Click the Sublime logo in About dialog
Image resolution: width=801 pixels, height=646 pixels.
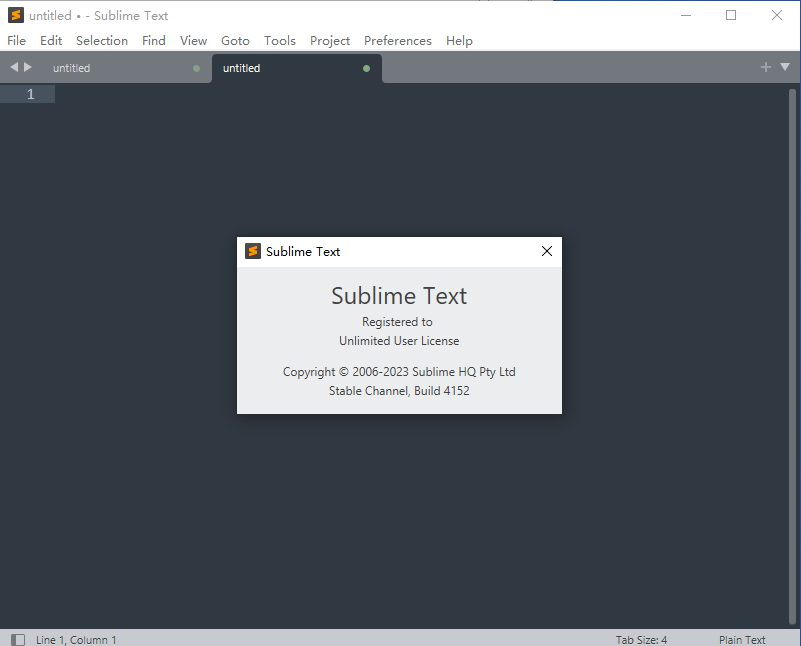(x=253, y=251)
